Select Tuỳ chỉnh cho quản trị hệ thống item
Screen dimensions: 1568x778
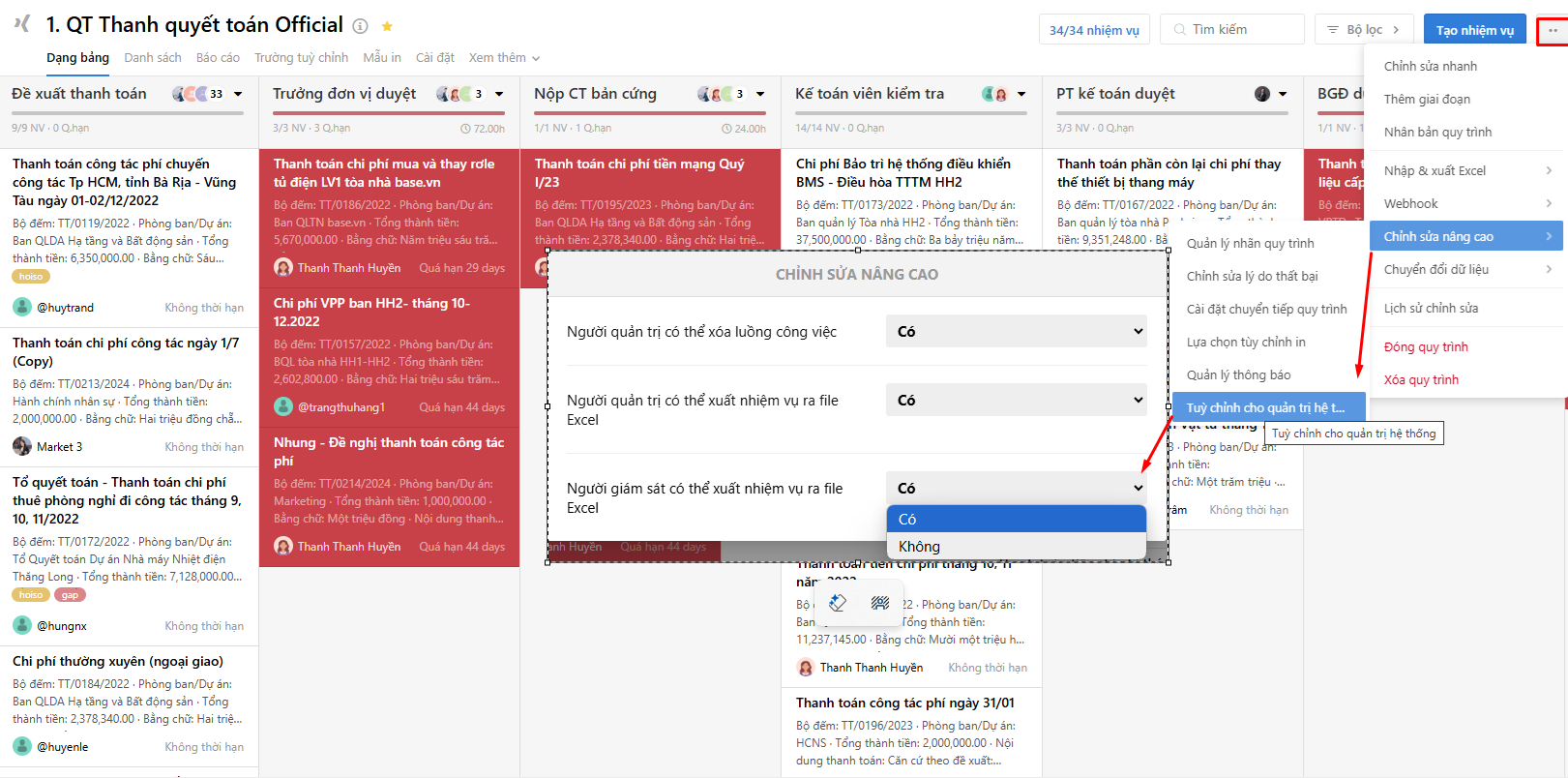(x=1269, y=407)
